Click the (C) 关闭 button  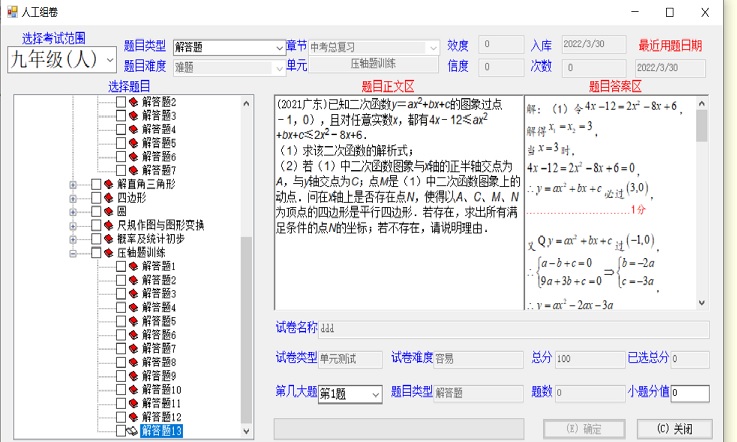(x=674, y=429)
